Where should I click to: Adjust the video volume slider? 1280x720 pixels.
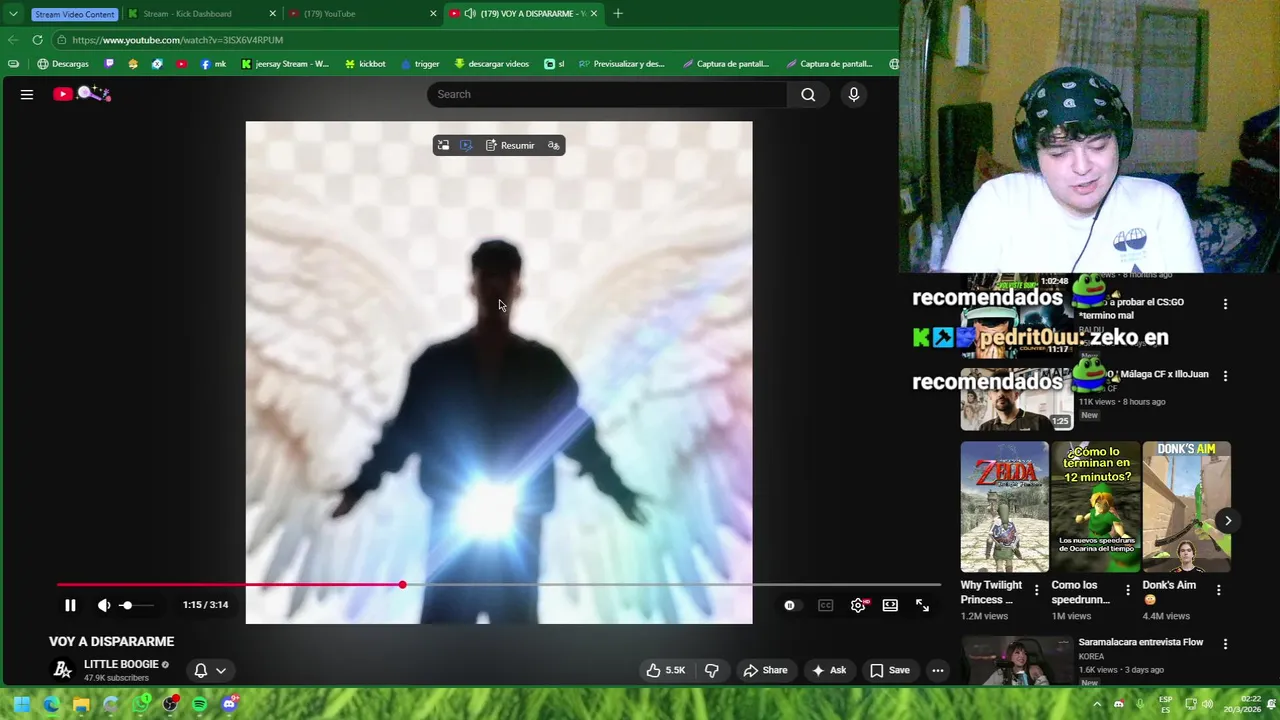tap(138, 605)
